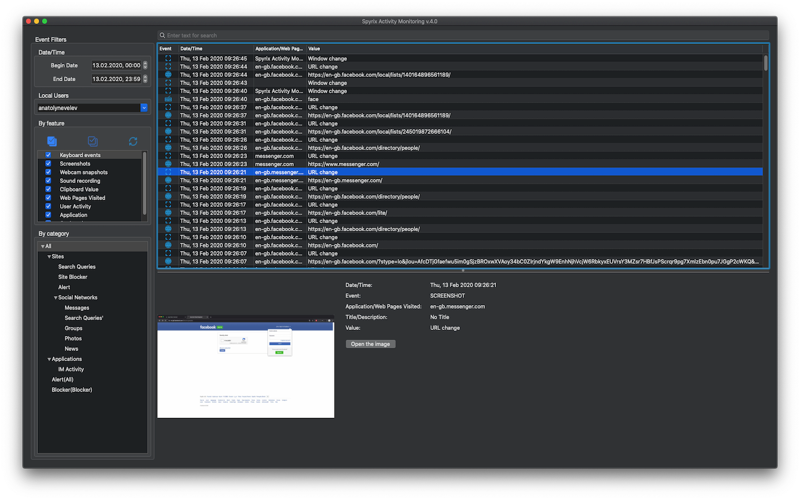Select screenshot icon of 09:26:45 Window change row
This screenshot has width=800, height=500.
coord(168,59)
